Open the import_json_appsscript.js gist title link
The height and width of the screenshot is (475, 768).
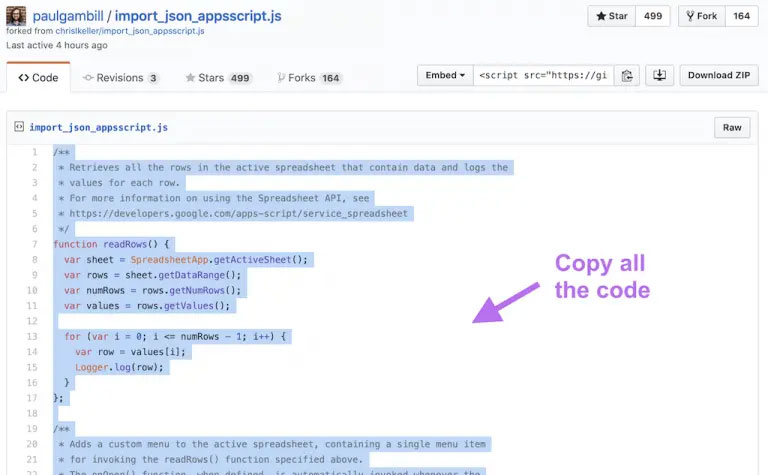pyautogui.click(x=198, y=16)
